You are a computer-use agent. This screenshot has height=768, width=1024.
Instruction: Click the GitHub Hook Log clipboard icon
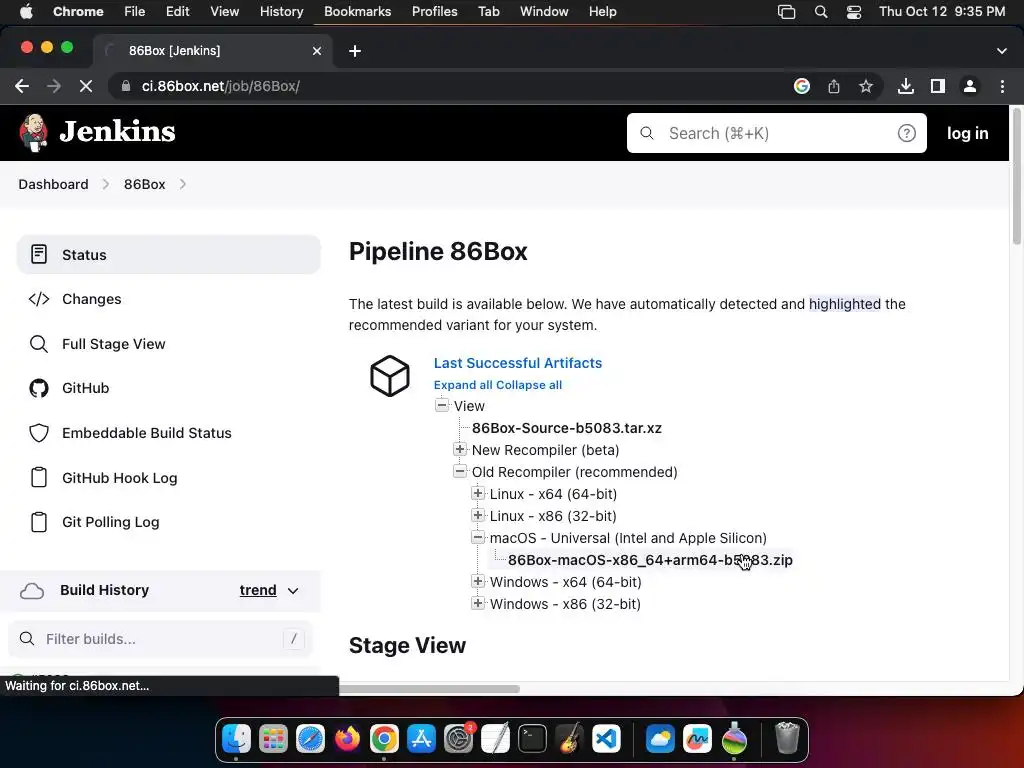coord(39,478)
